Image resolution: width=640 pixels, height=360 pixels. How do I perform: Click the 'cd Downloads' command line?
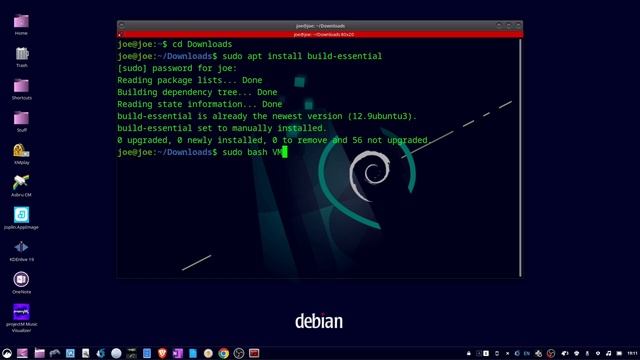[202, 44]
